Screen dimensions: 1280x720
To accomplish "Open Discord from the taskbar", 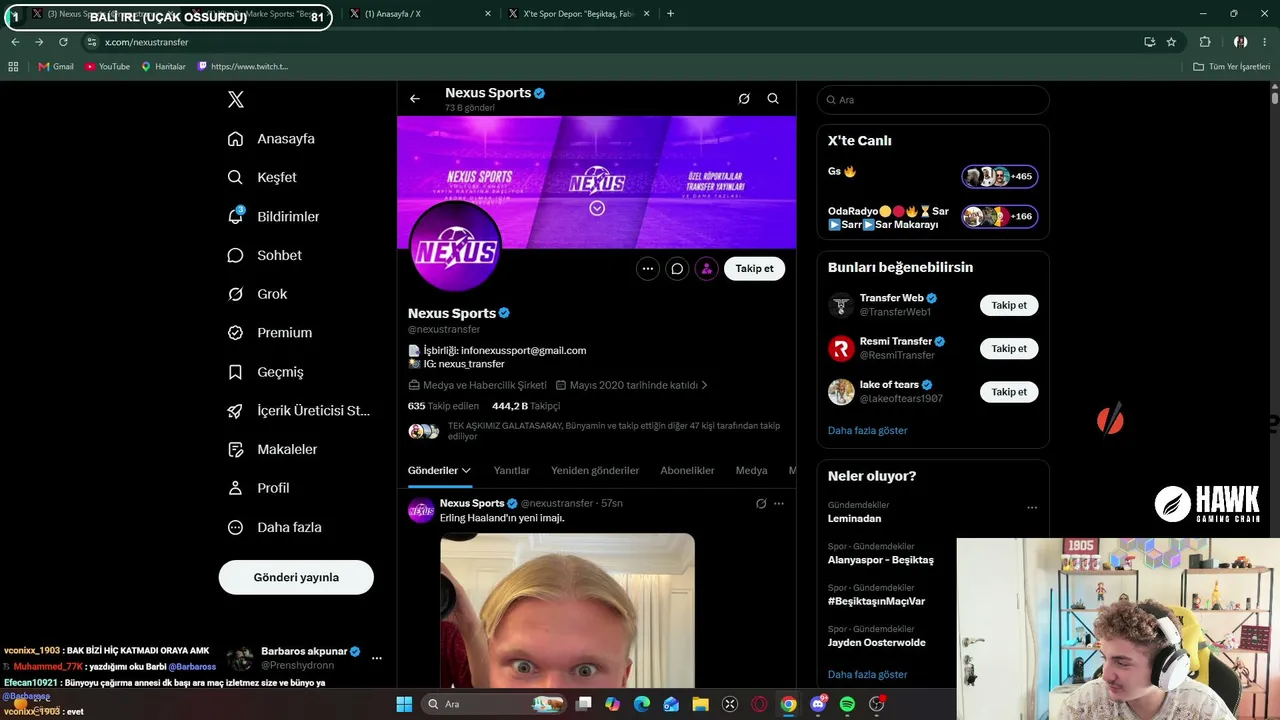I will (x=818, y=704).
